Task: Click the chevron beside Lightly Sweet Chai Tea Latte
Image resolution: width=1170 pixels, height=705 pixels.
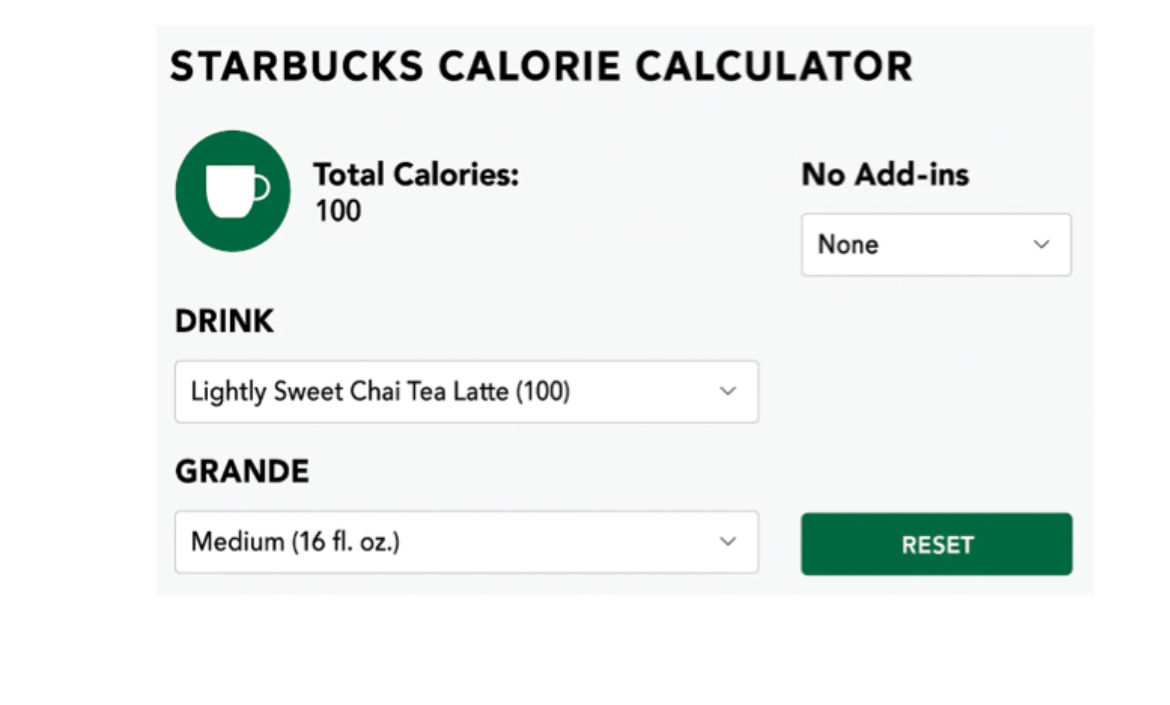Action: [x=728, y=391]
